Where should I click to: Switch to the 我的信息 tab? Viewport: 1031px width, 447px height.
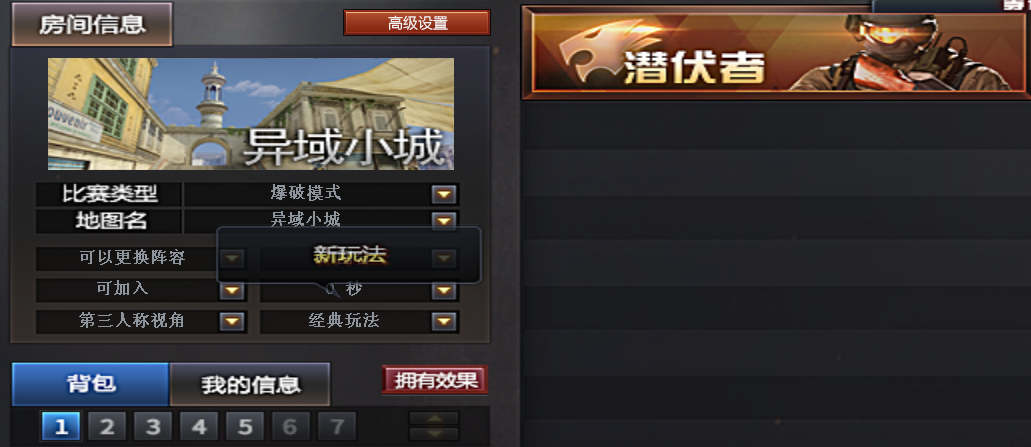[x=250, y=384]
